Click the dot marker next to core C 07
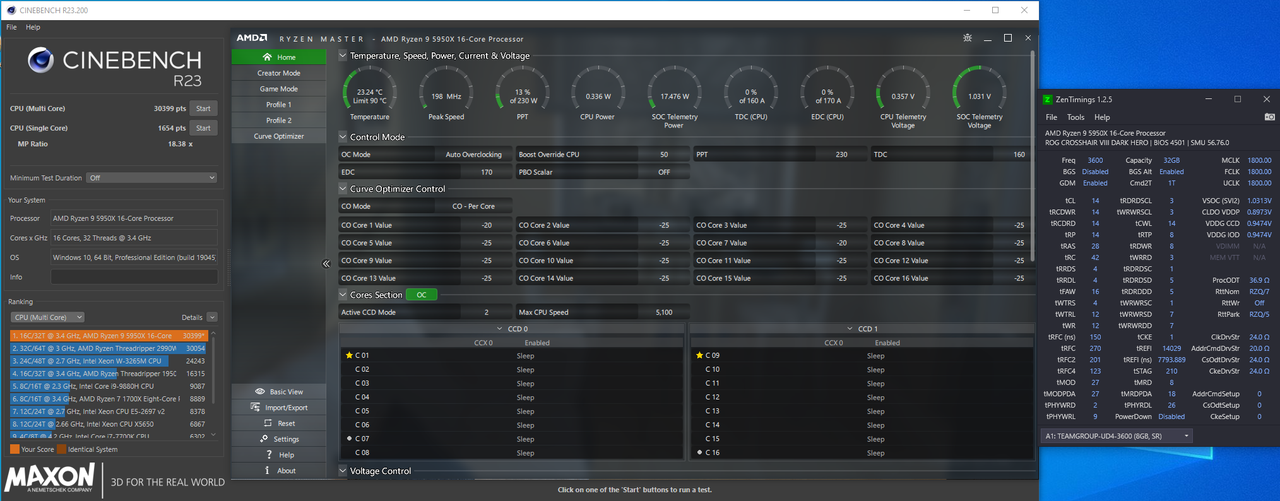This screenshot has height=501, width=1280. [349, 439]
